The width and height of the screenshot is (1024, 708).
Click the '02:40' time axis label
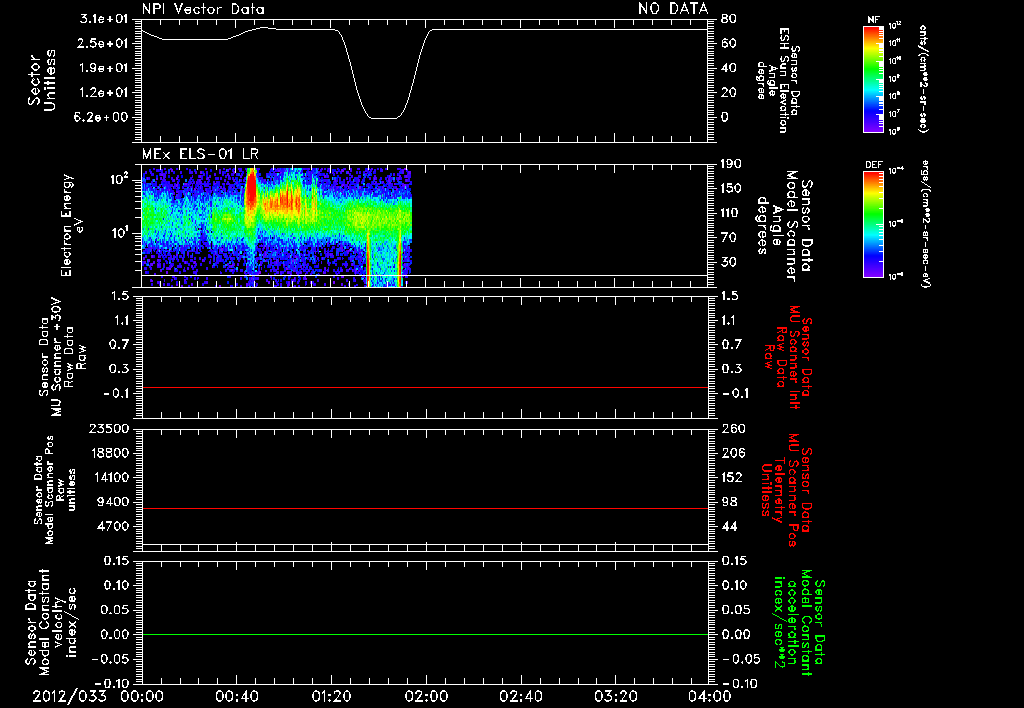[520, 696]
